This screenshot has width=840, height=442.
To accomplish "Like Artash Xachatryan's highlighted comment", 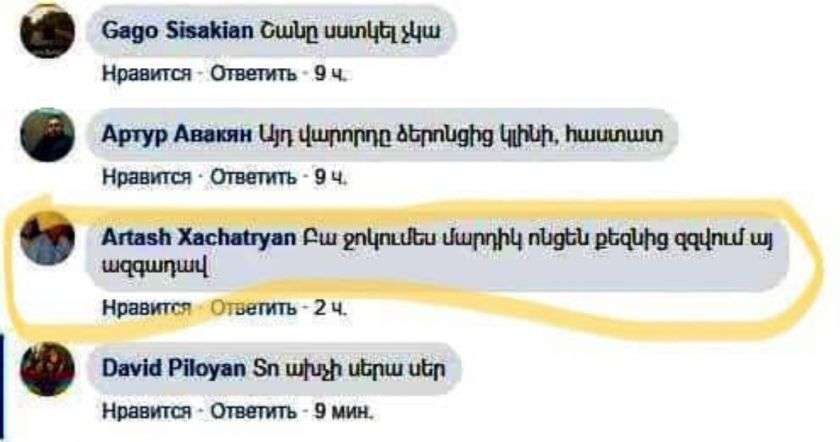I will pos(146,308).
